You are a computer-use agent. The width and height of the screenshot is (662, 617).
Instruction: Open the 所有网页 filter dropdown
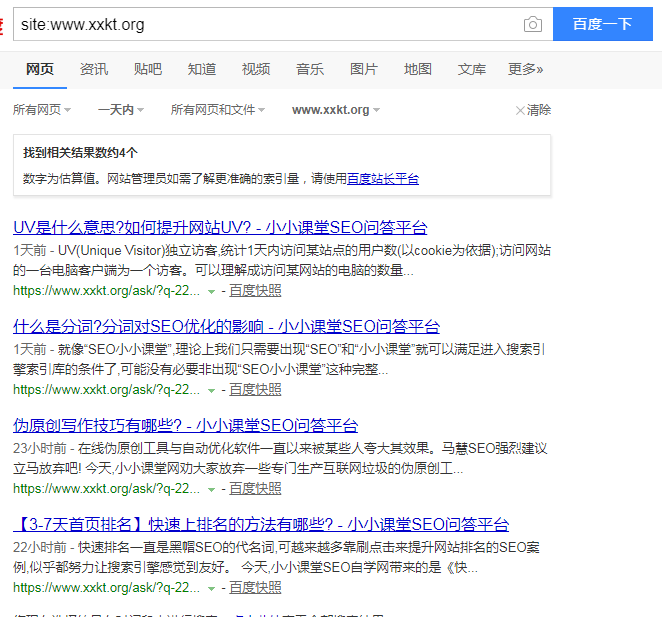coord(42,110)
